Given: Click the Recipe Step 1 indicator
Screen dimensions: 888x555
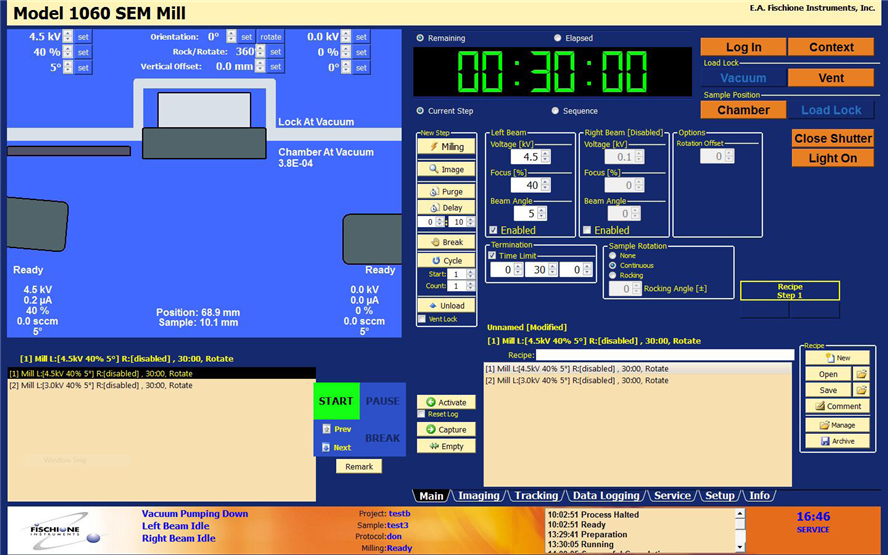Looking at the screenshot, I should (789, 291).
